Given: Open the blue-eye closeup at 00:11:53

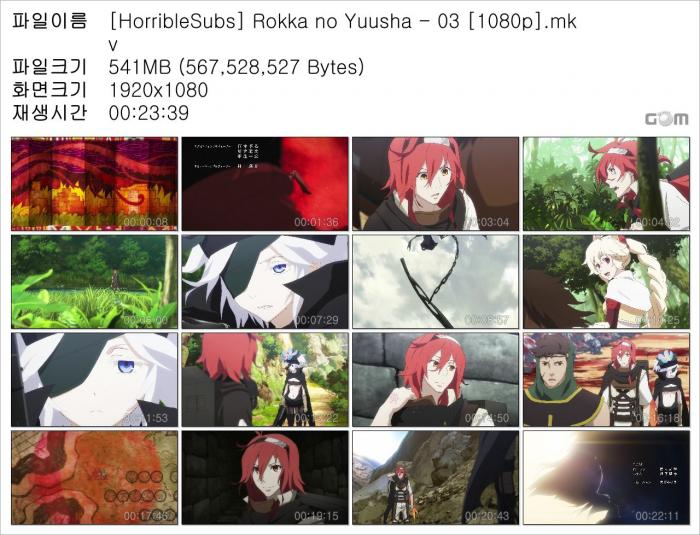Looking at the screenshot, I should [95, 380].
